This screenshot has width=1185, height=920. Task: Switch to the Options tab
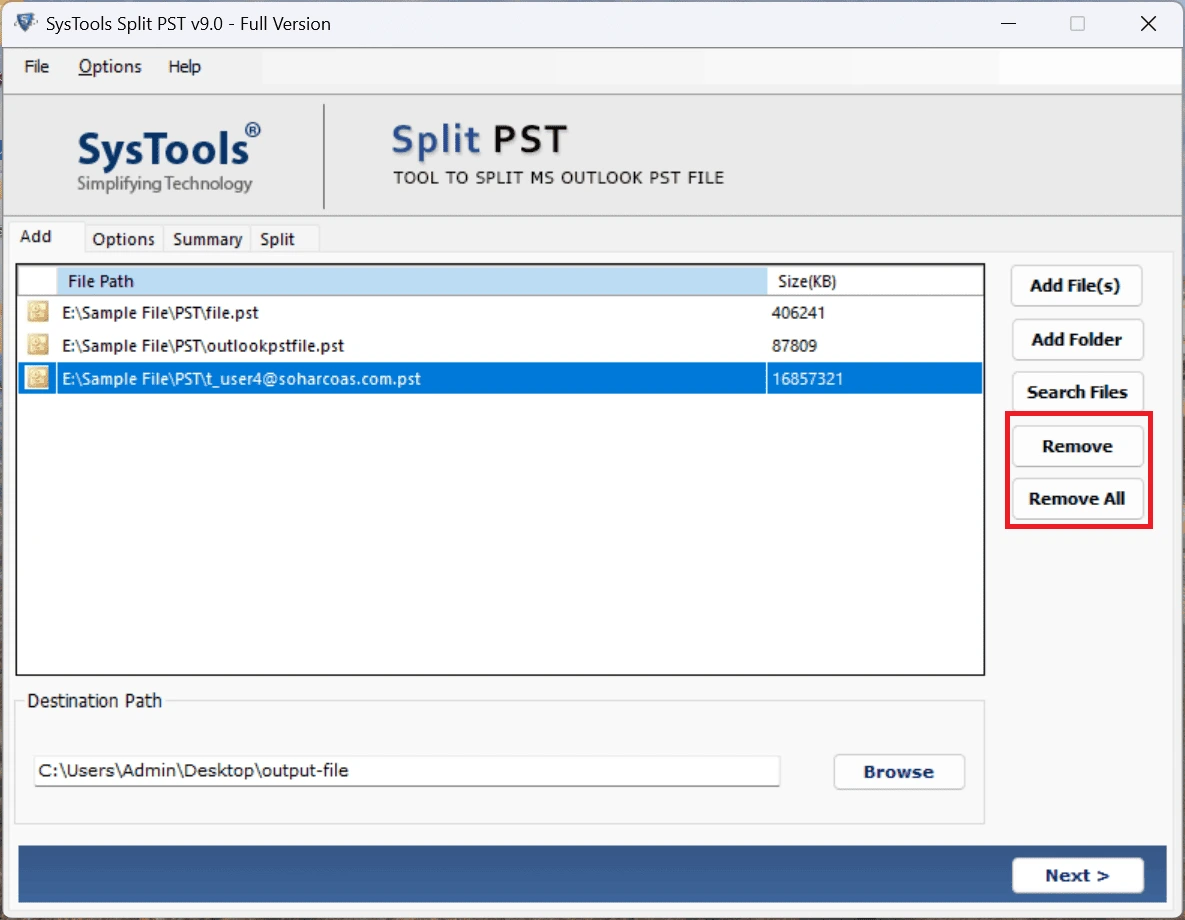coord(123,239)
